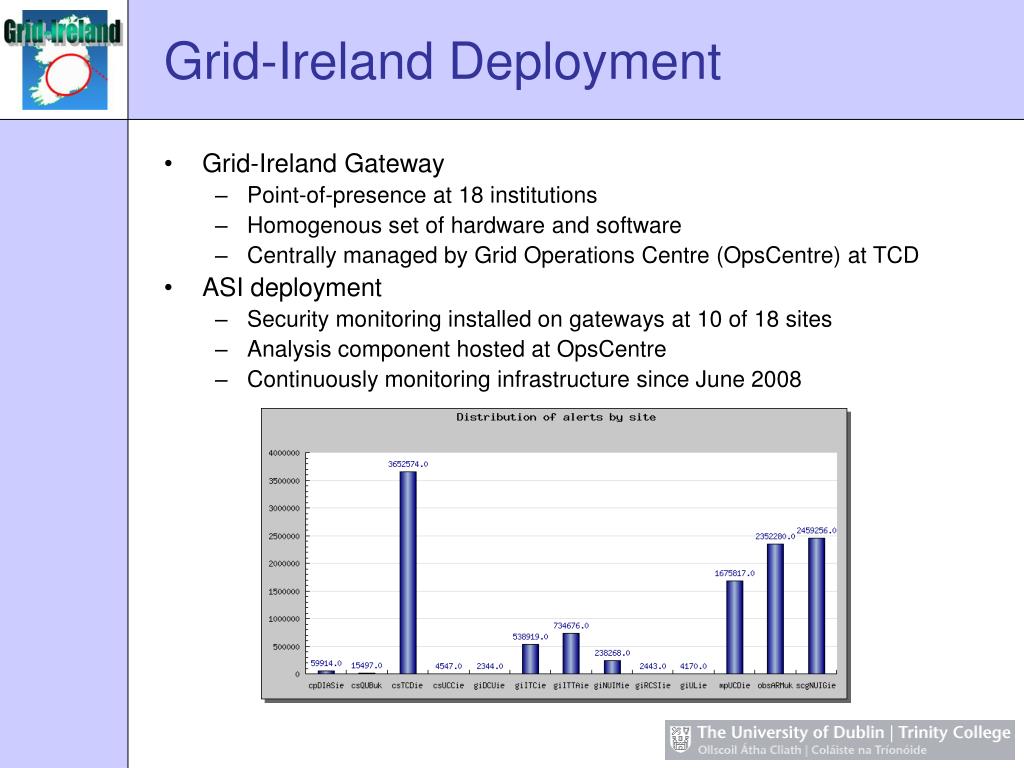The height and width of the screenshot is (768, 1024).
Task: Click the value label 4547.0
Action: (449, 667)
